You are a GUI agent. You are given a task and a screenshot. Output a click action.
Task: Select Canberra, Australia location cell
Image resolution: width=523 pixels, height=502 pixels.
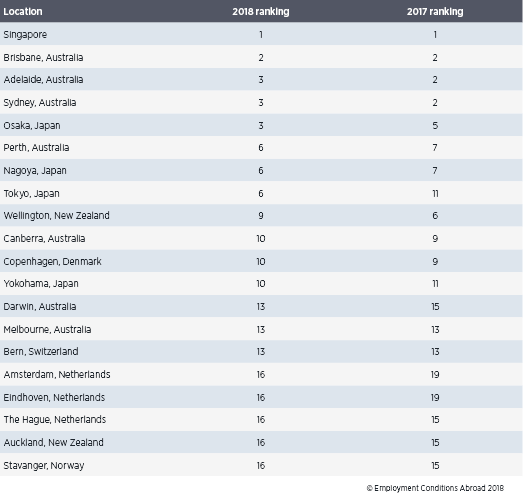(x=44, y=238)
